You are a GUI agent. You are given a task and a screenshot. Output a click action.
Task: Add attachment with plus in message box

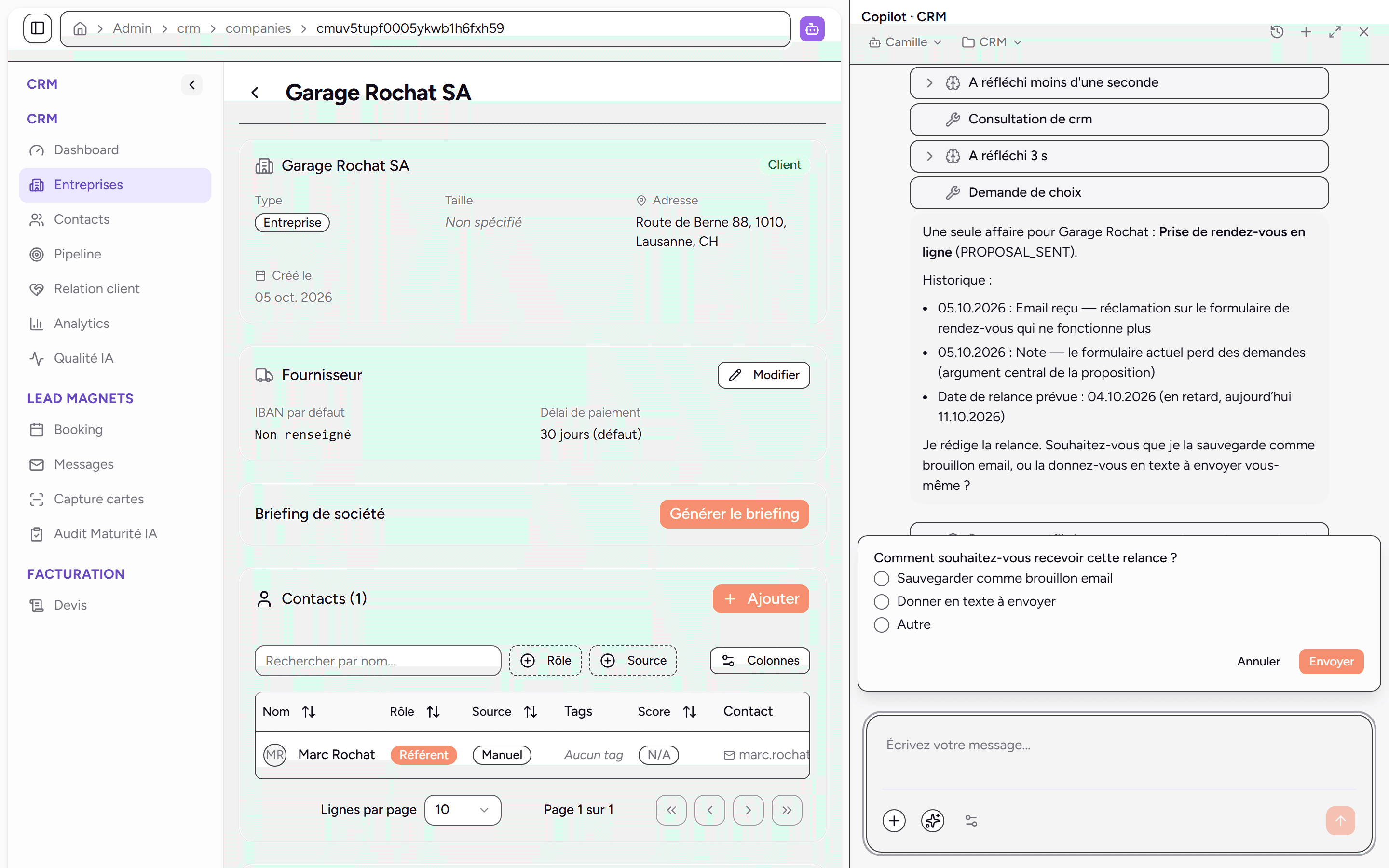coord(894,820)
